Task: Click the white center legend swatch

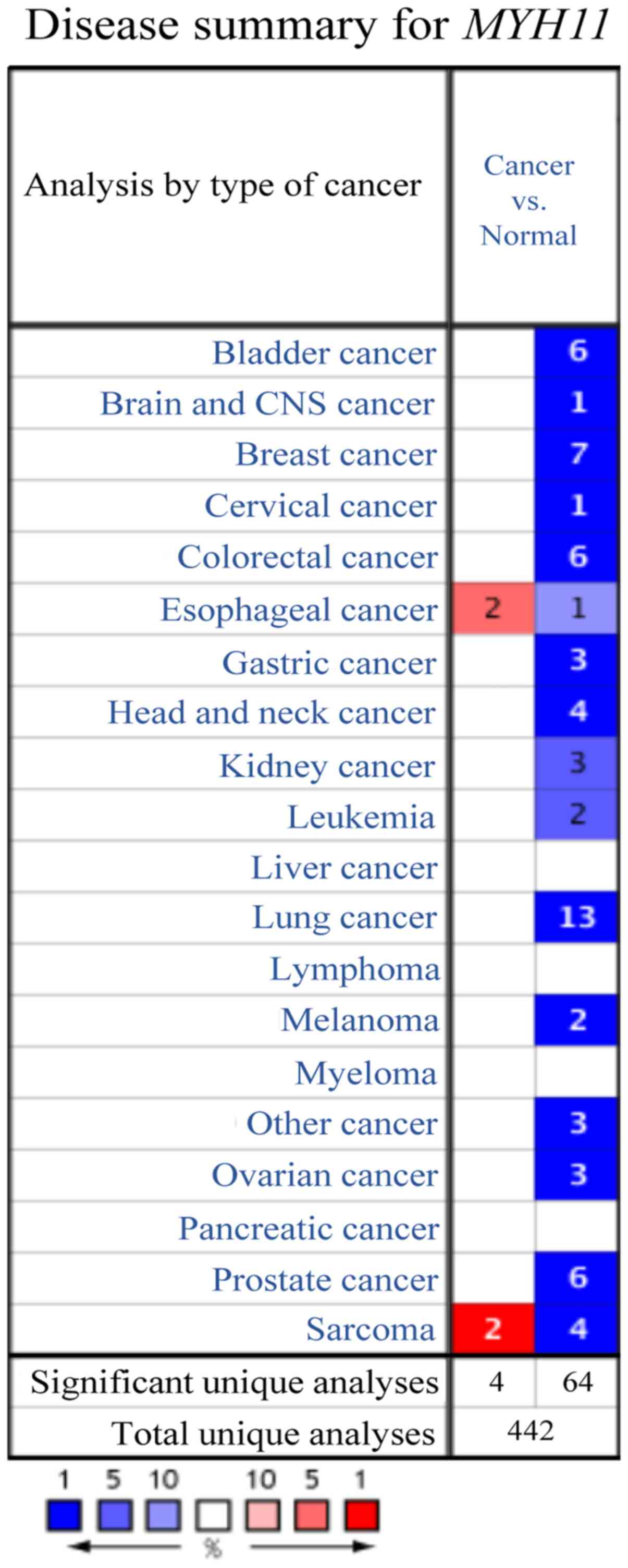Action: coord(213,1515)
